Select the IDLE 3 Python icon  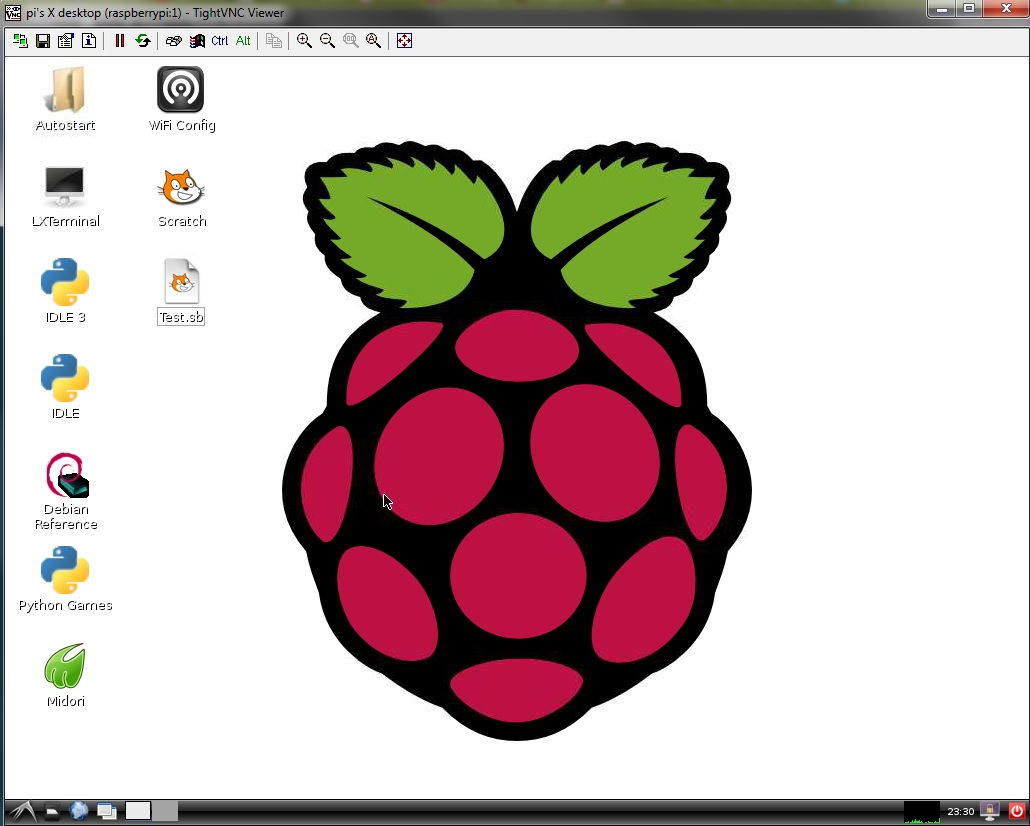pos(65,282)
